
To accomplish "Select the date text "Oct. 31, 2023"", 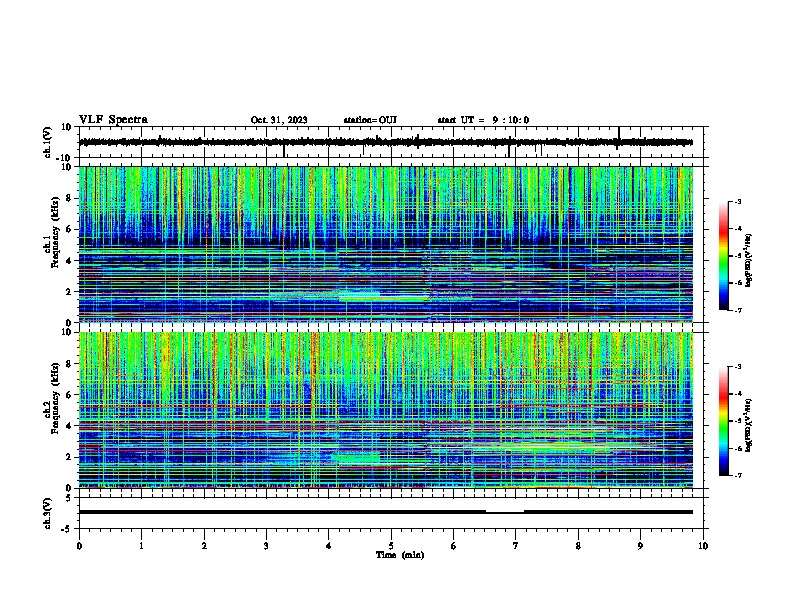I will click(279, 120).
